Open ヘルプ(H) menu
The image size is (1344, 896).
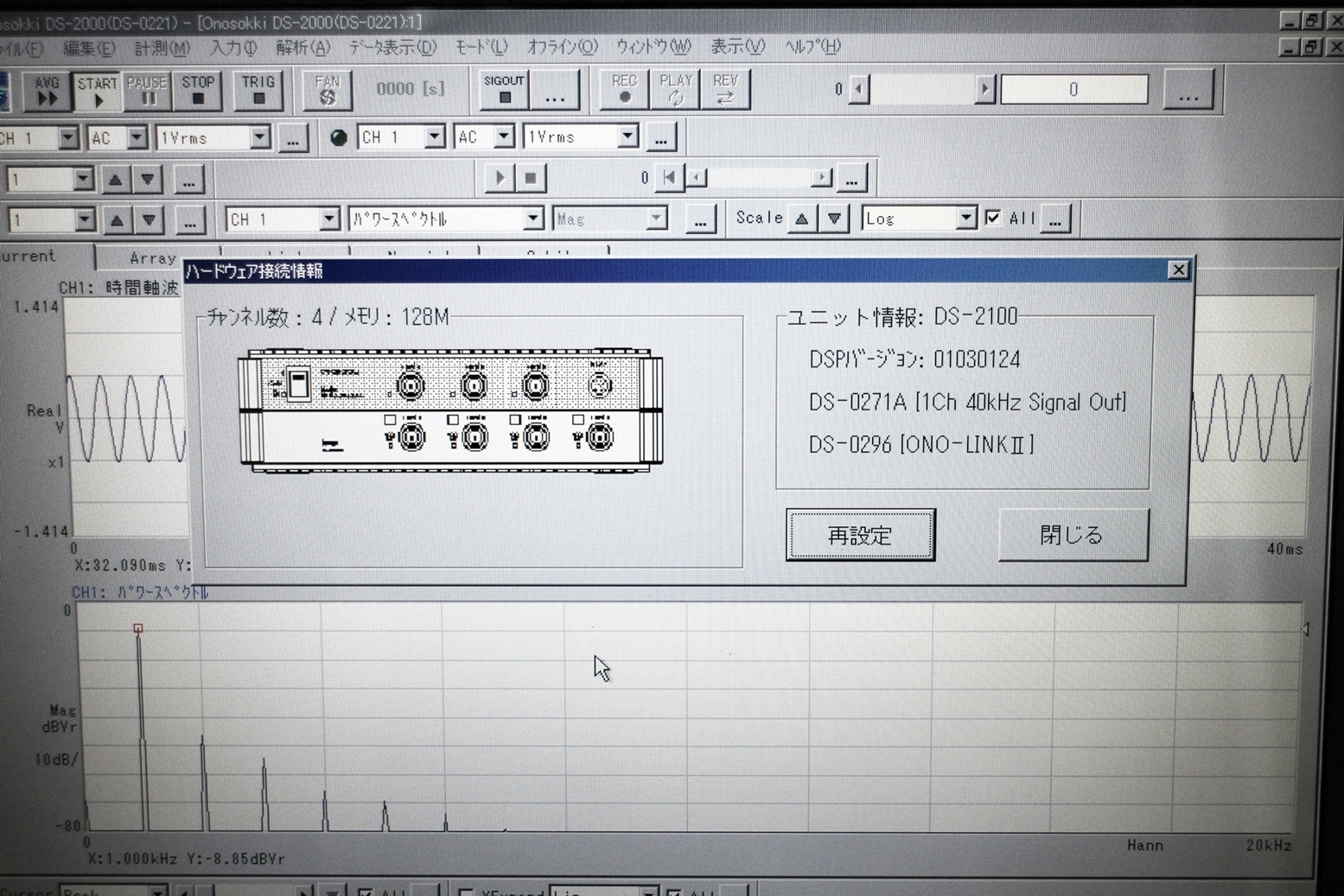tap(812, 47)
